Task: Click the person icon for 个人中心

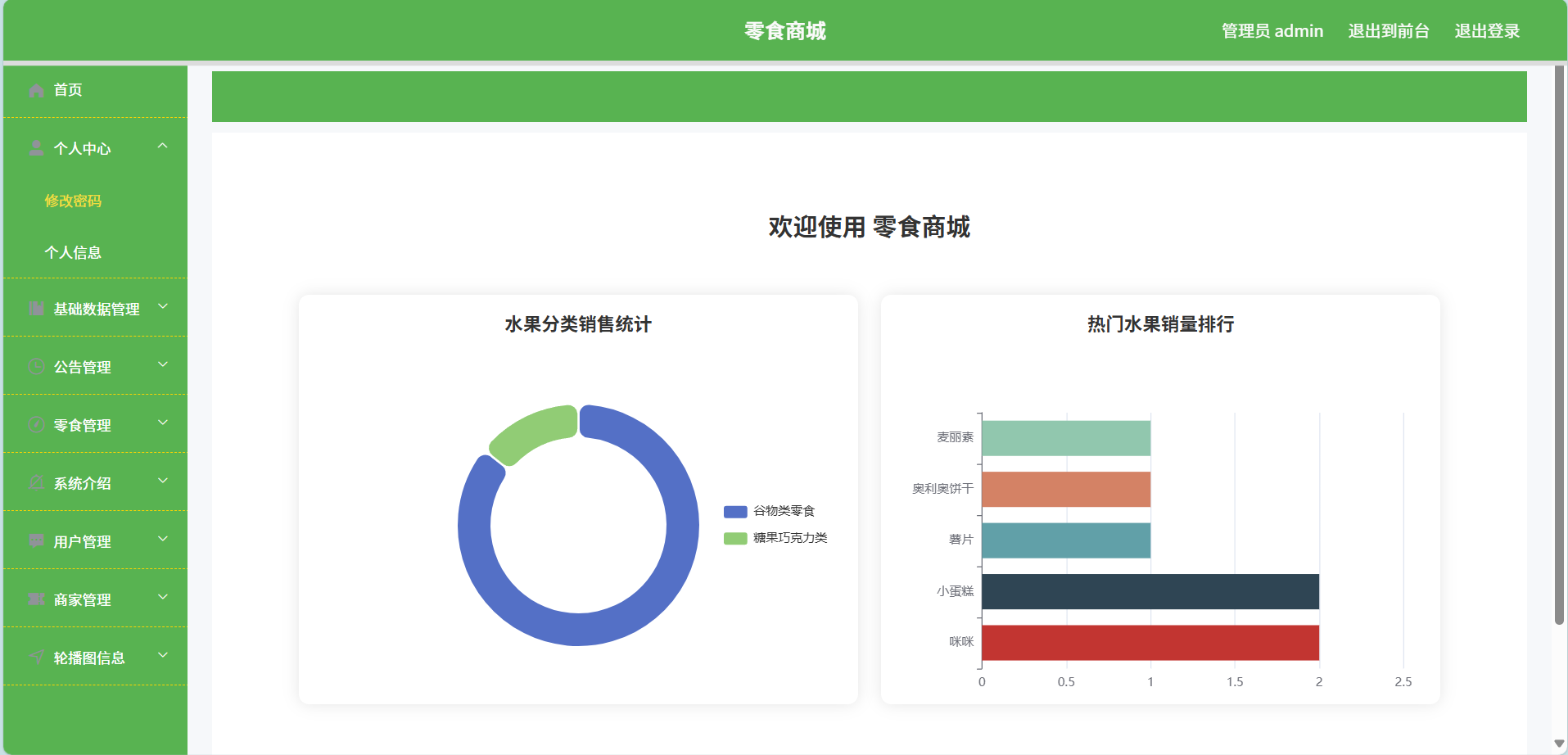Action: click(x=36, y=148)
